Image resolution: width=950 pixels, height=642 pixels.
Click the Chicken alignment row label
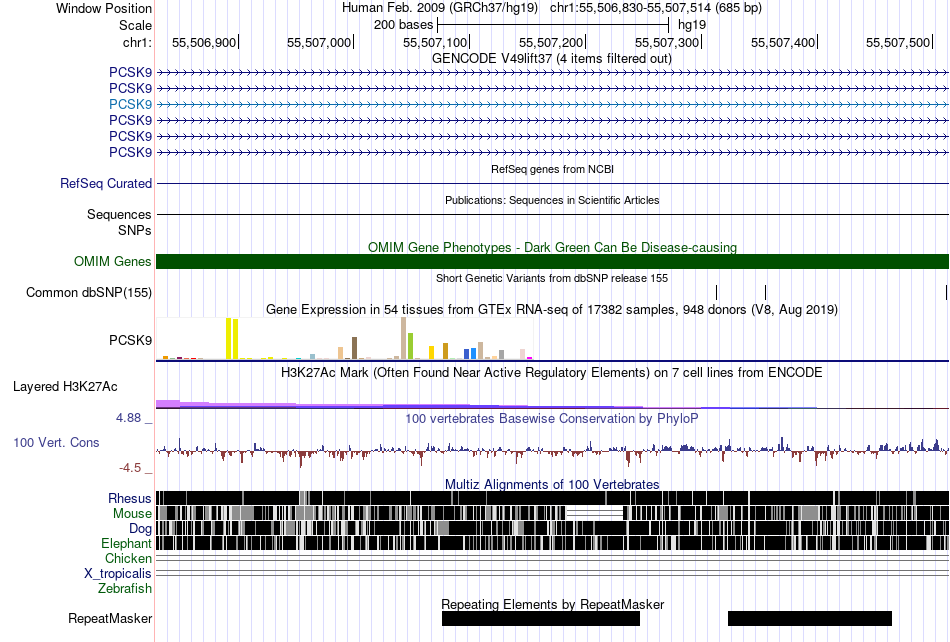128,558
